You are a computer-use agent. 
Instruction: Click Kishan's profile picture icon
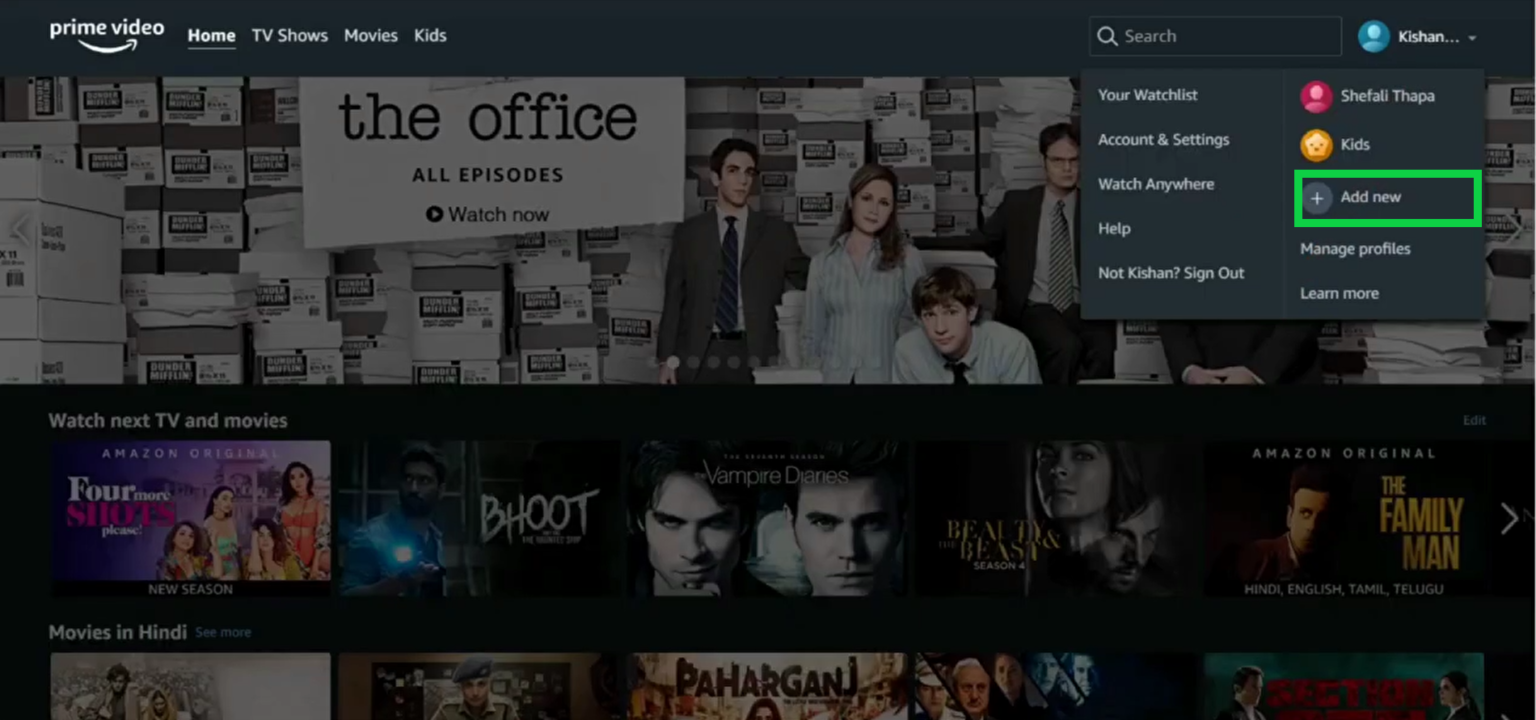[x=1372, y=35]
